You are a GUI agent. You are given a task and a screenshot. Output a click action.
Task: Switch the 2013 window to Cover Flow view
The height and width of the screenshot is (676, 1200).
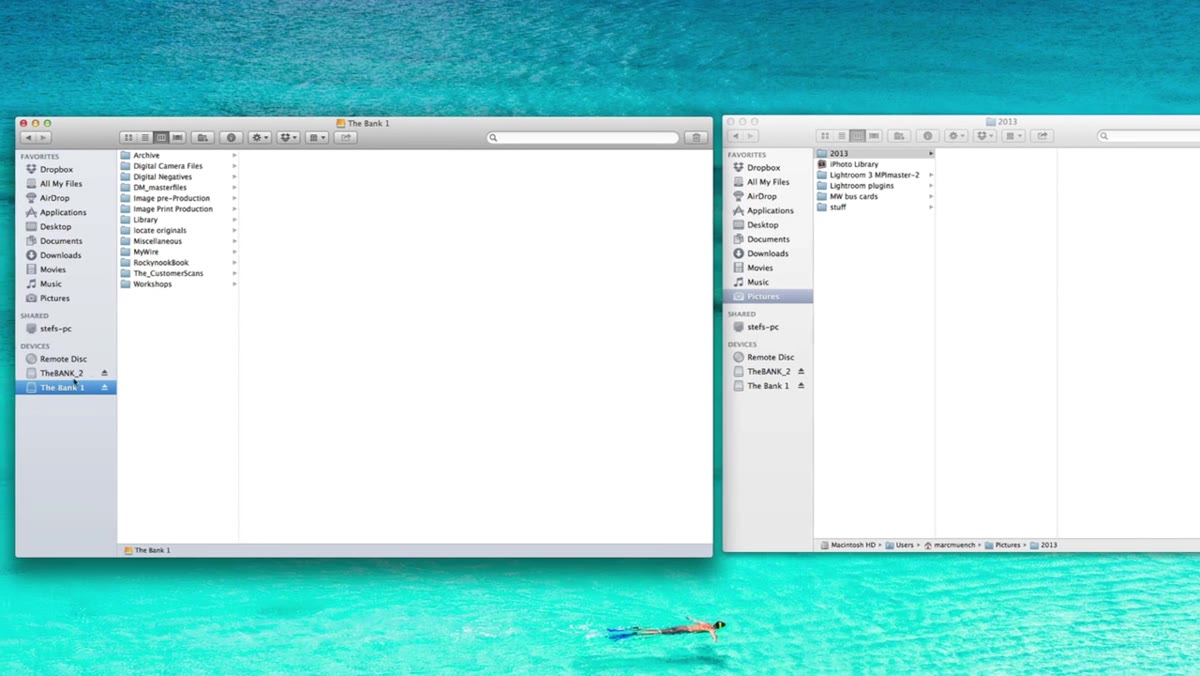click(874, 136)
